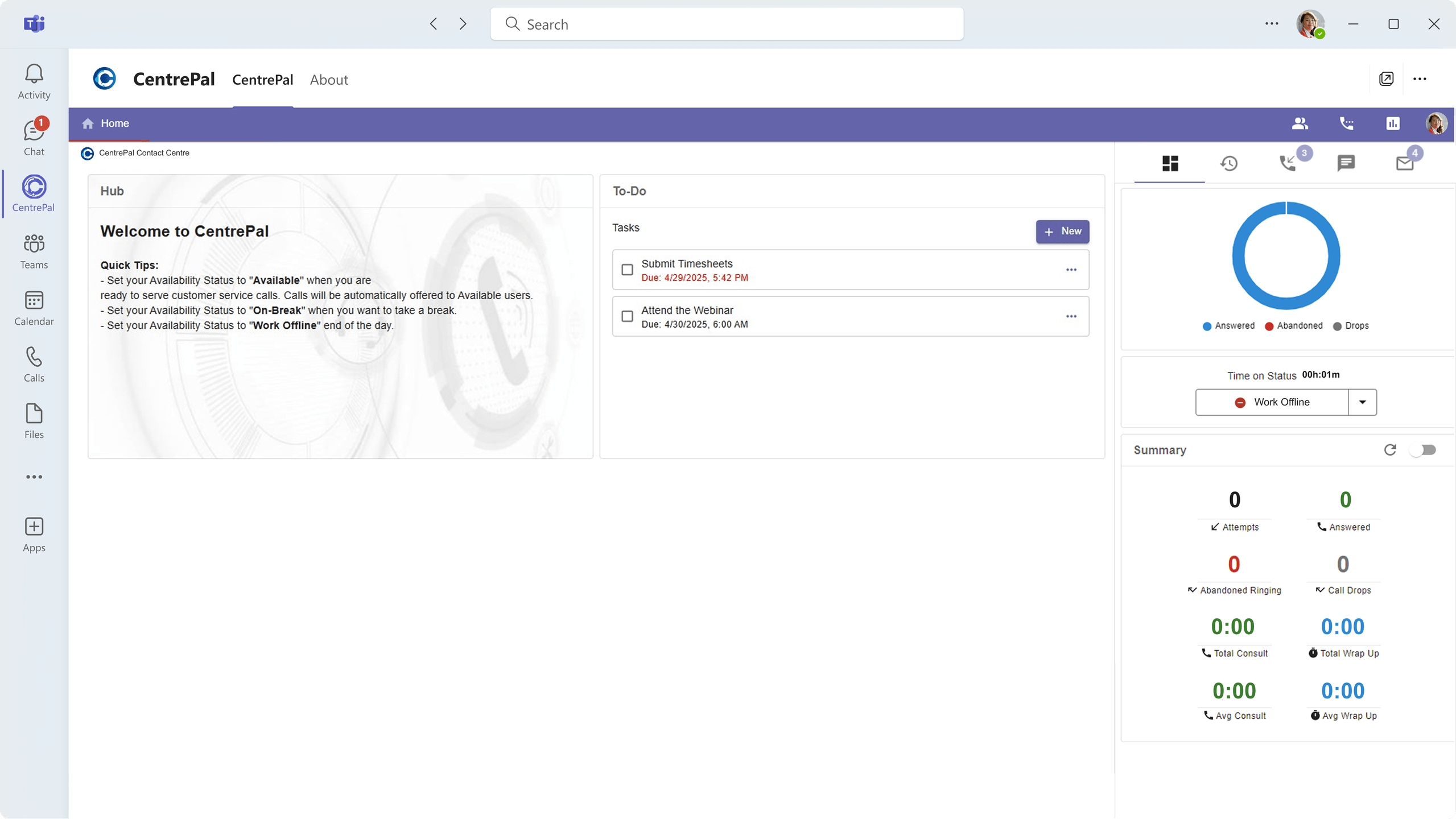This screenshot has width=1456, height=819.
Task: Show more apps ellipsis in sidebar
Action: [34, 477]
